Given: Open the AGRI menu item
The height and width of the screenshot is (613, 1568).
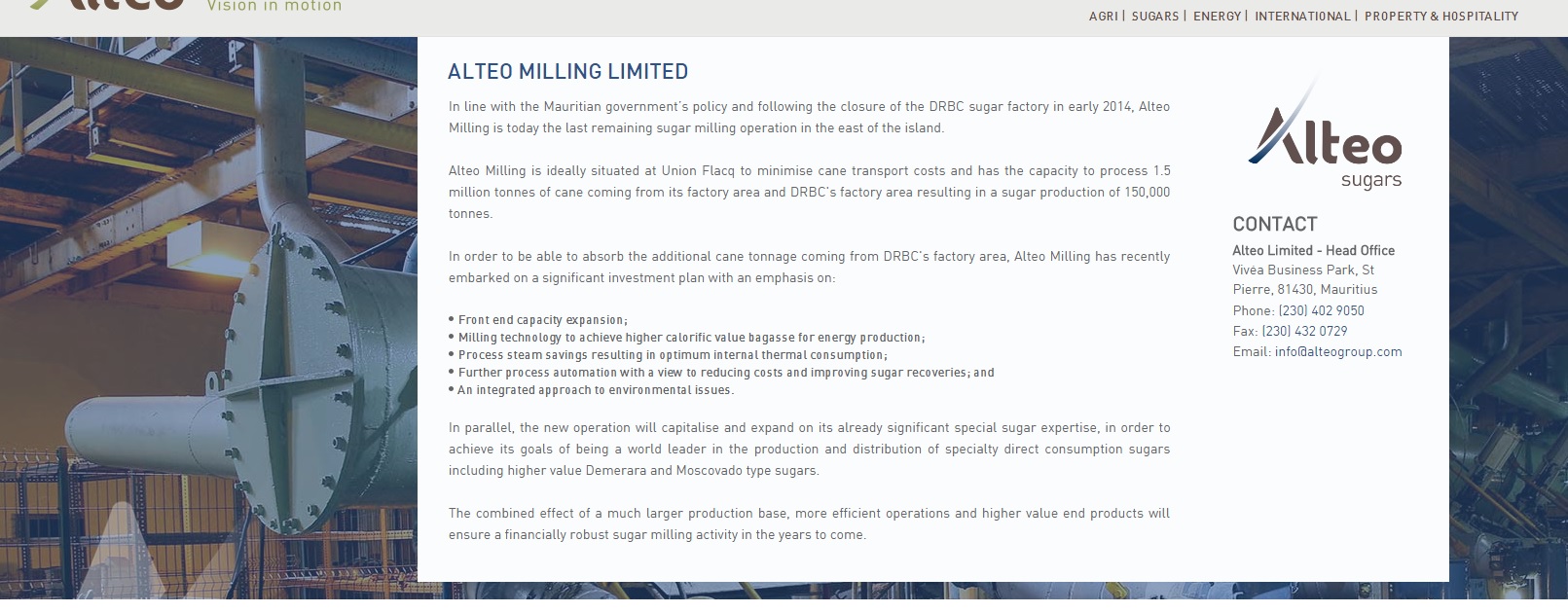Looking at the screenshot, I should [1103, 17].
